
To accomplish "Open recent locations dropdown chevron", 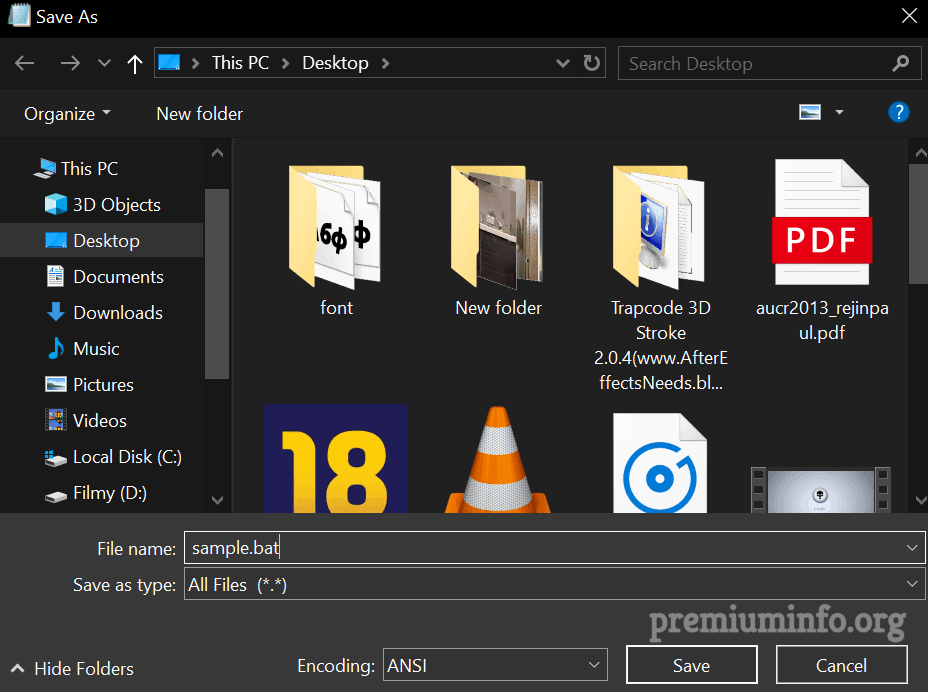I will coord(104,63).
